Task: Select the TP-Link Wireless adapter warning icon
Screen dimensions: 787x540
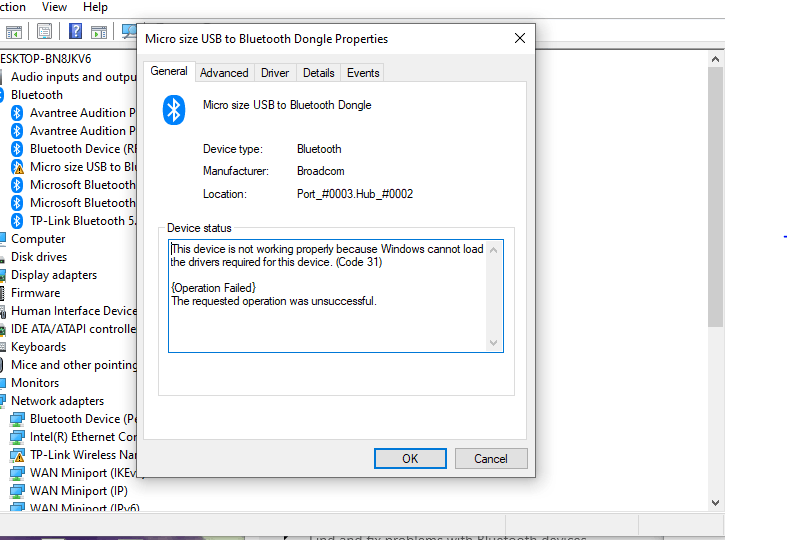Action: [17, 455]
